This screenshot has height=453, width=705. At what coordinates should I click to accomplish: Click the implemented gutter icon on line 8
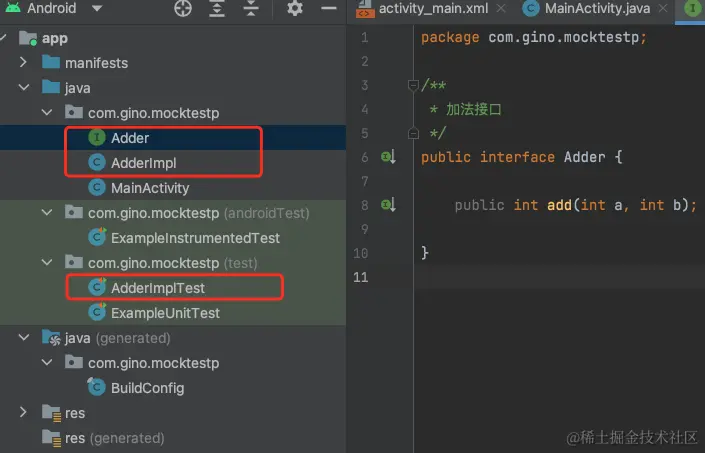pyautogui.click(x=388, y=205)
